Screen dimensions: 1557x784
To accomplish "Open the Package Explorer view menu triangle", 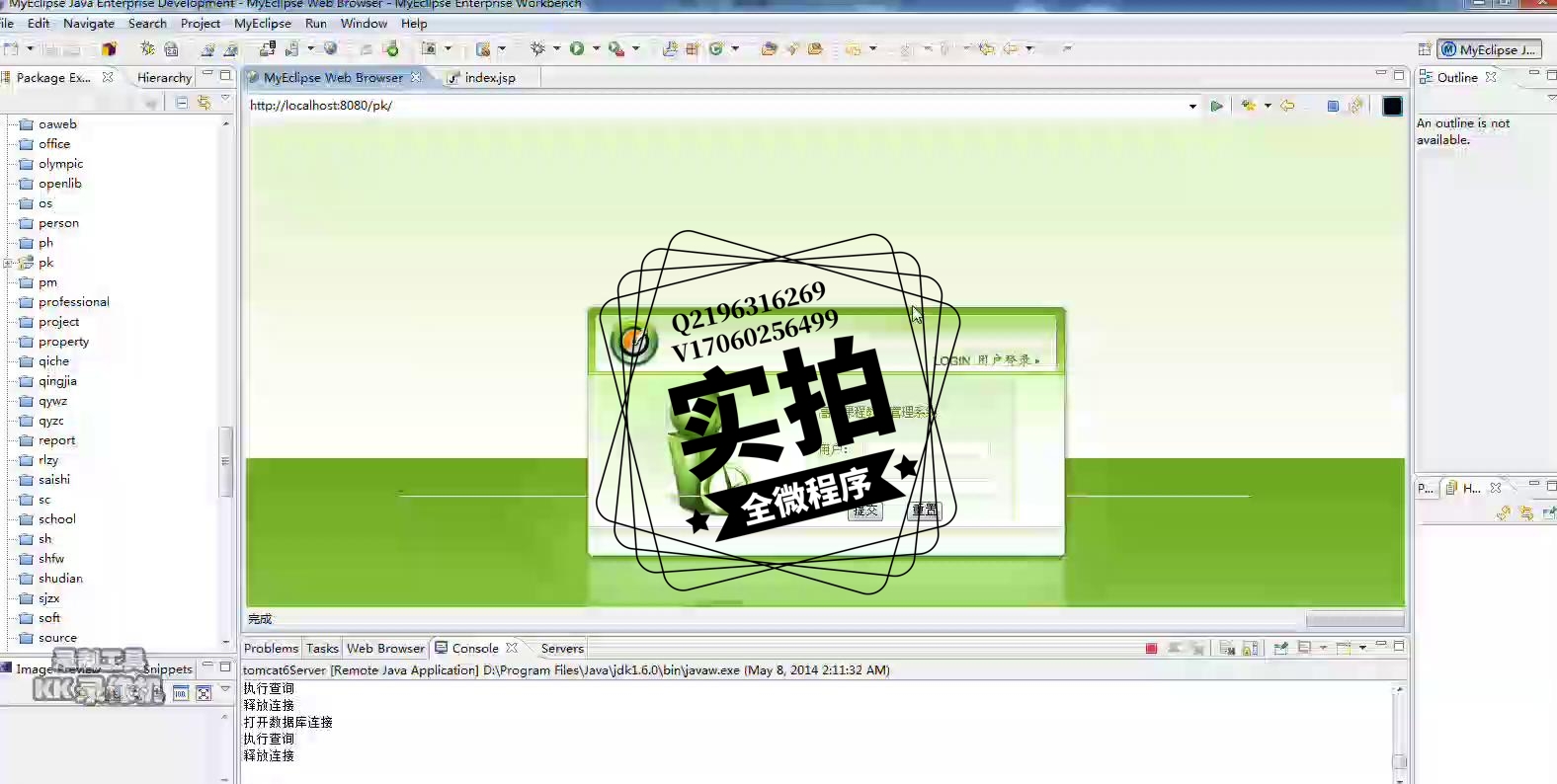I will point(225,98).
